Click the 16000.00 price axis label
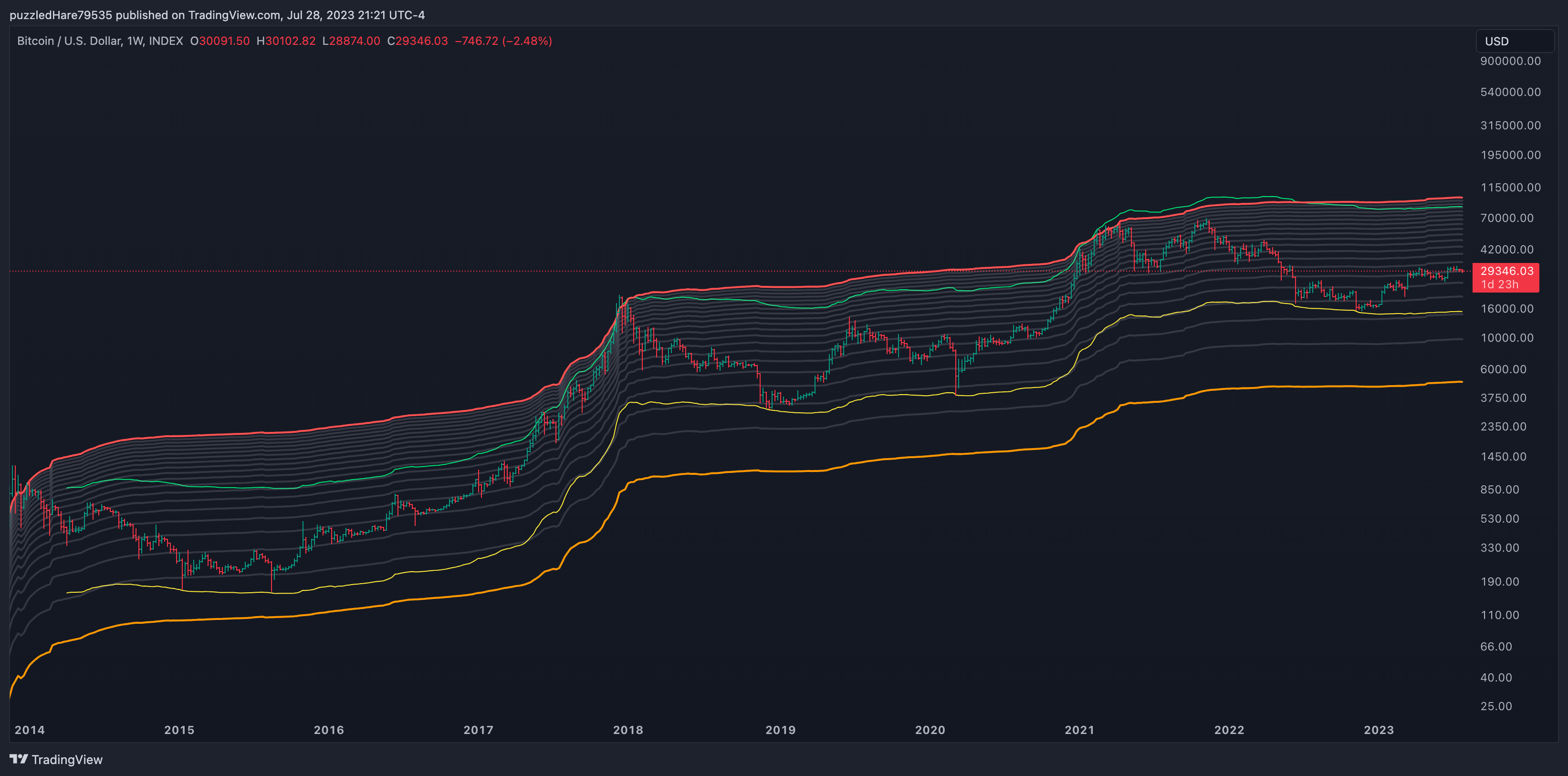This screenshot has width=1568, height=776. pos(1507,309)
